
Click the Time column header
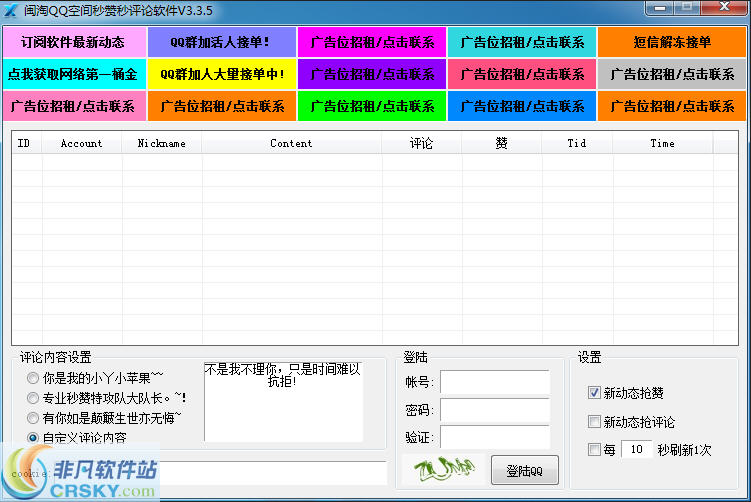point(663,143)
